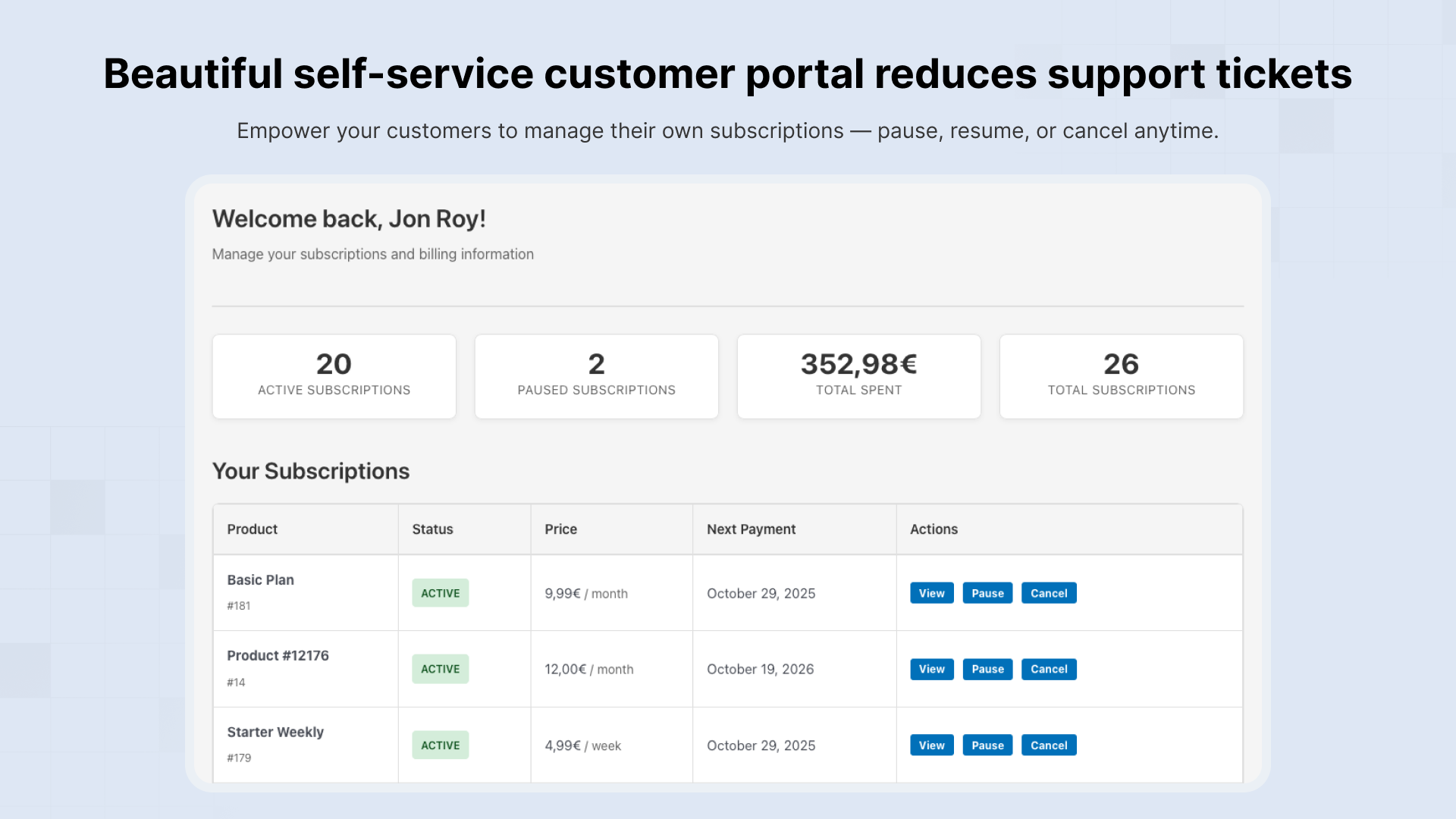The width and height of the screenshot is (1456, 819).
Task: Click the ACTIVE status badge for Basic Plan
Action: [x=440, y=593]
